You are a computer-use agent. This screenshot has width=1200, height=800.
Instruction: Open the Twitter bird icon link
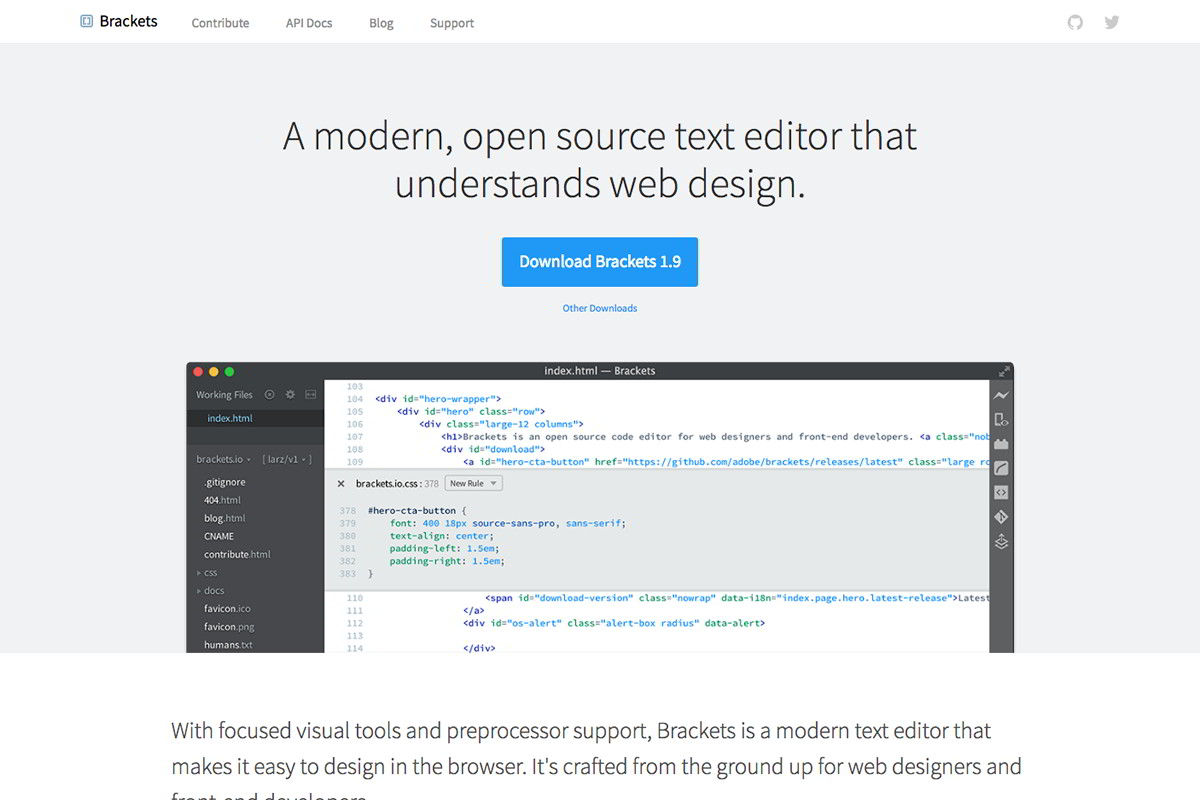pos(1111,22)
